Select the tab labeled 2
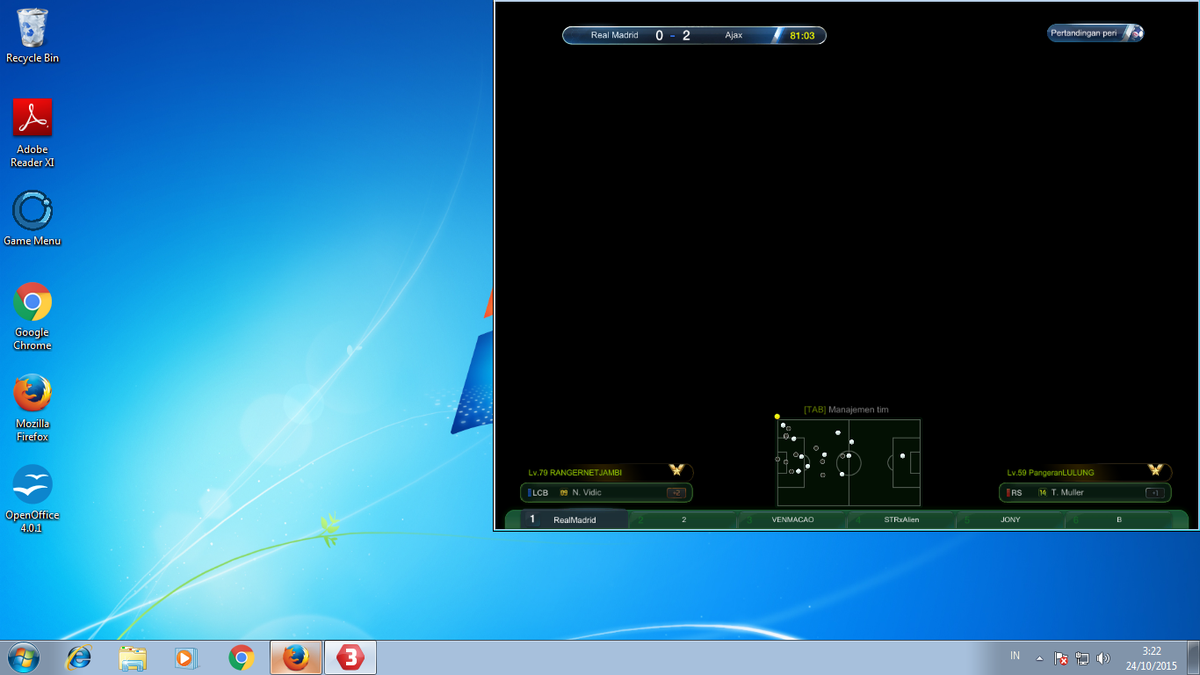Image resolution: width=1200 pixels, height=675 pixels. pyautogui.click(x=684, y=520)
